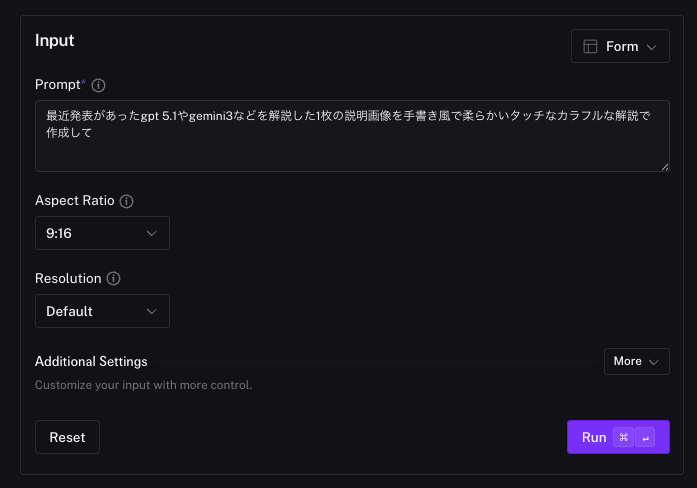Open the Resolution Default dropdown

[102, 311]
